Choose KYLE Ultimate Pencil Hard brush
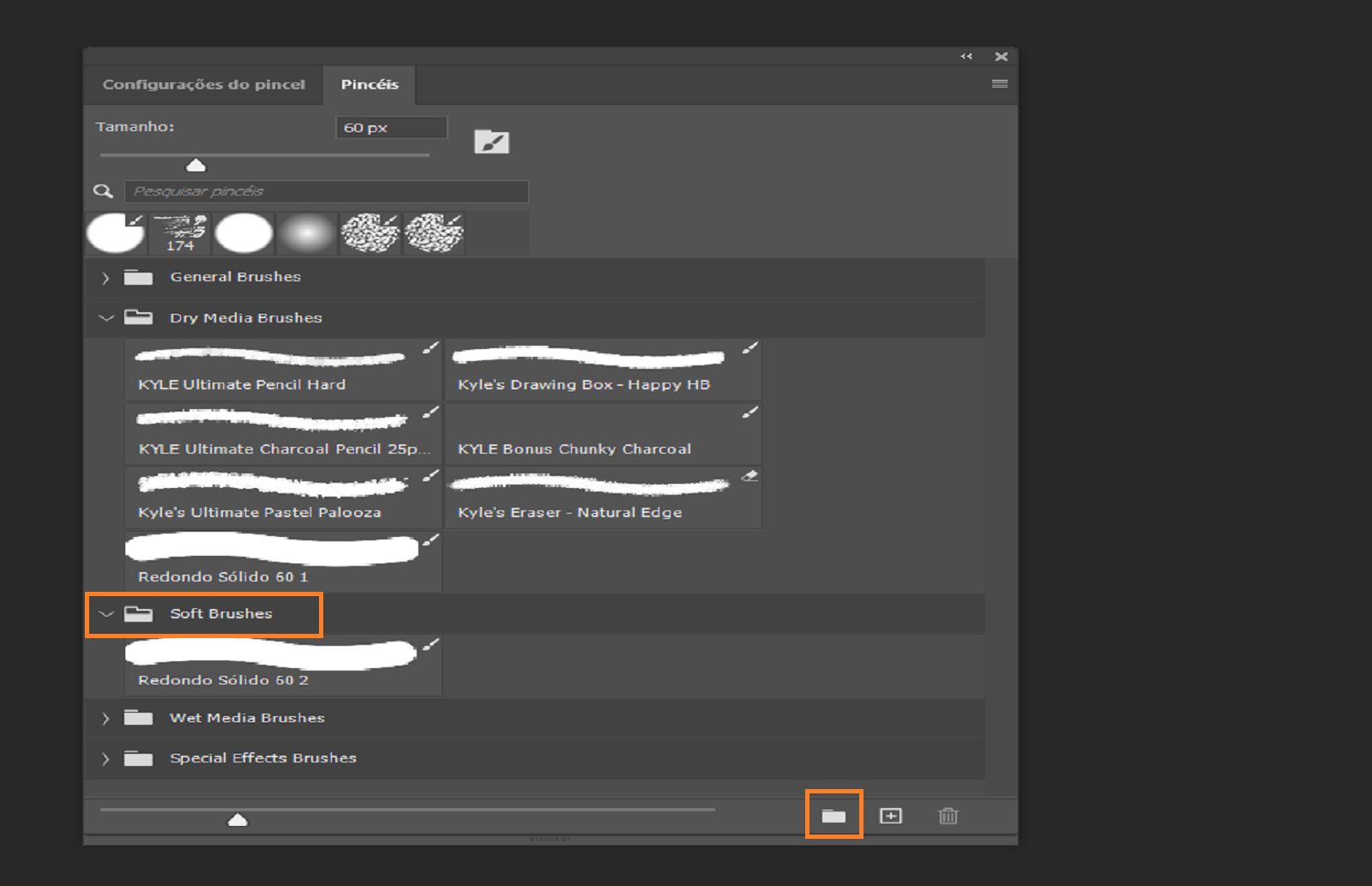 [x=284, y=370]
